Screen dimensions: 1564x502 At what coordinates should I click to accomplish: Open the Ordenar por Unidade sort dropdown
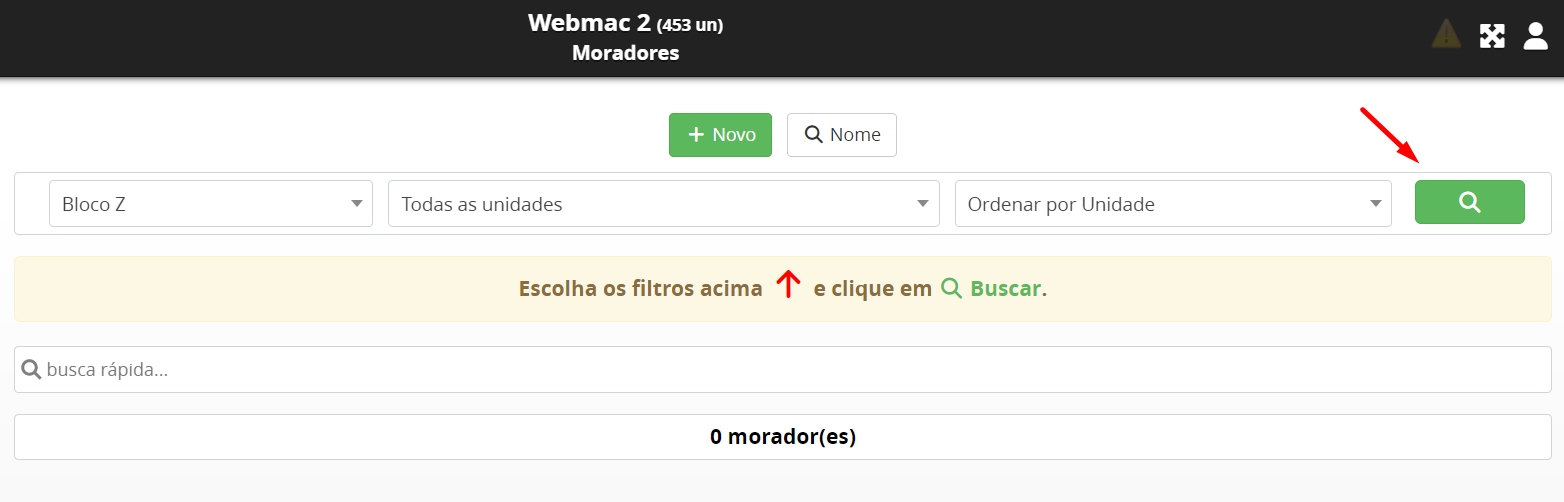point(1172,204)
